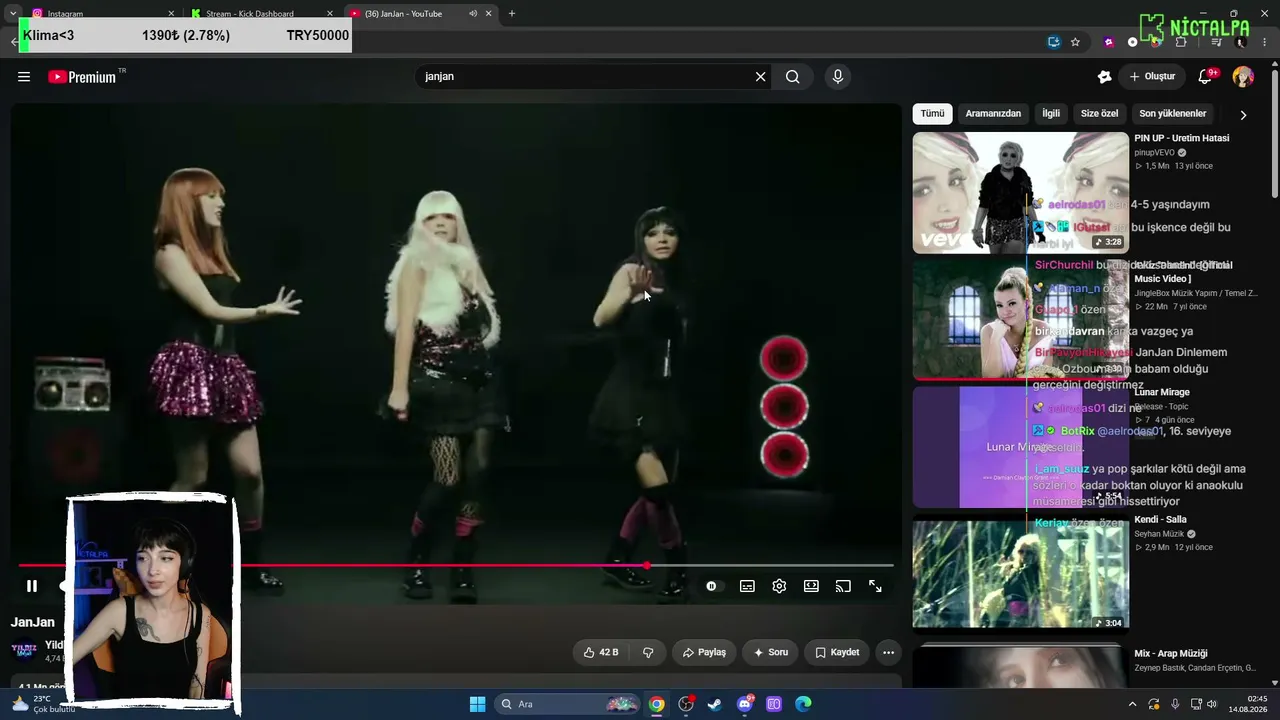This screenshot has width=1280, height=720.
Task: Open YouTube notifications bell
Action: click(x=1206, y=77)
